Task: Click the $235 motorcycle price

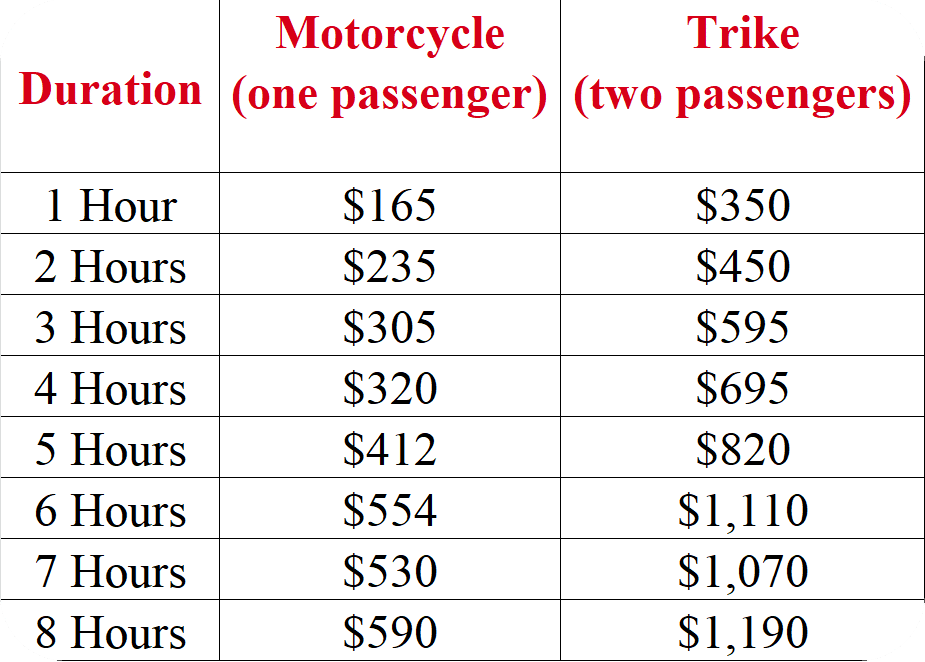Action: pos(390,267)
